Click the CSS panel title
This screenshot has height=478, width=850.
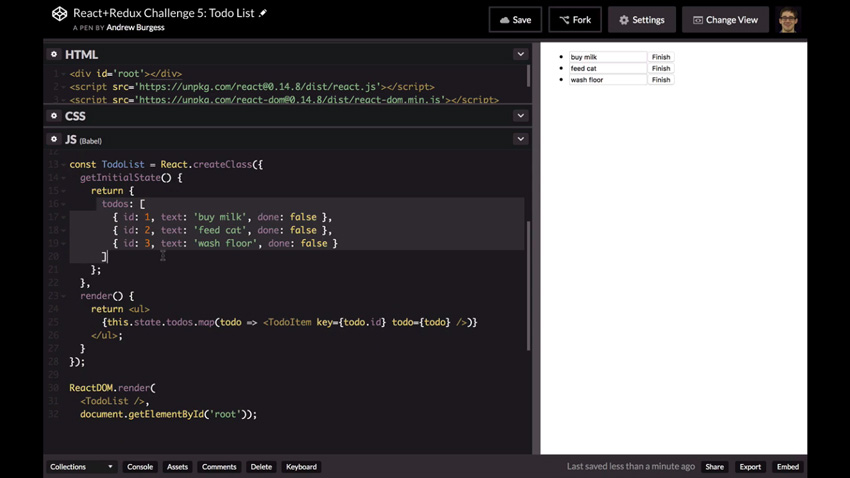tap(75, 116)
